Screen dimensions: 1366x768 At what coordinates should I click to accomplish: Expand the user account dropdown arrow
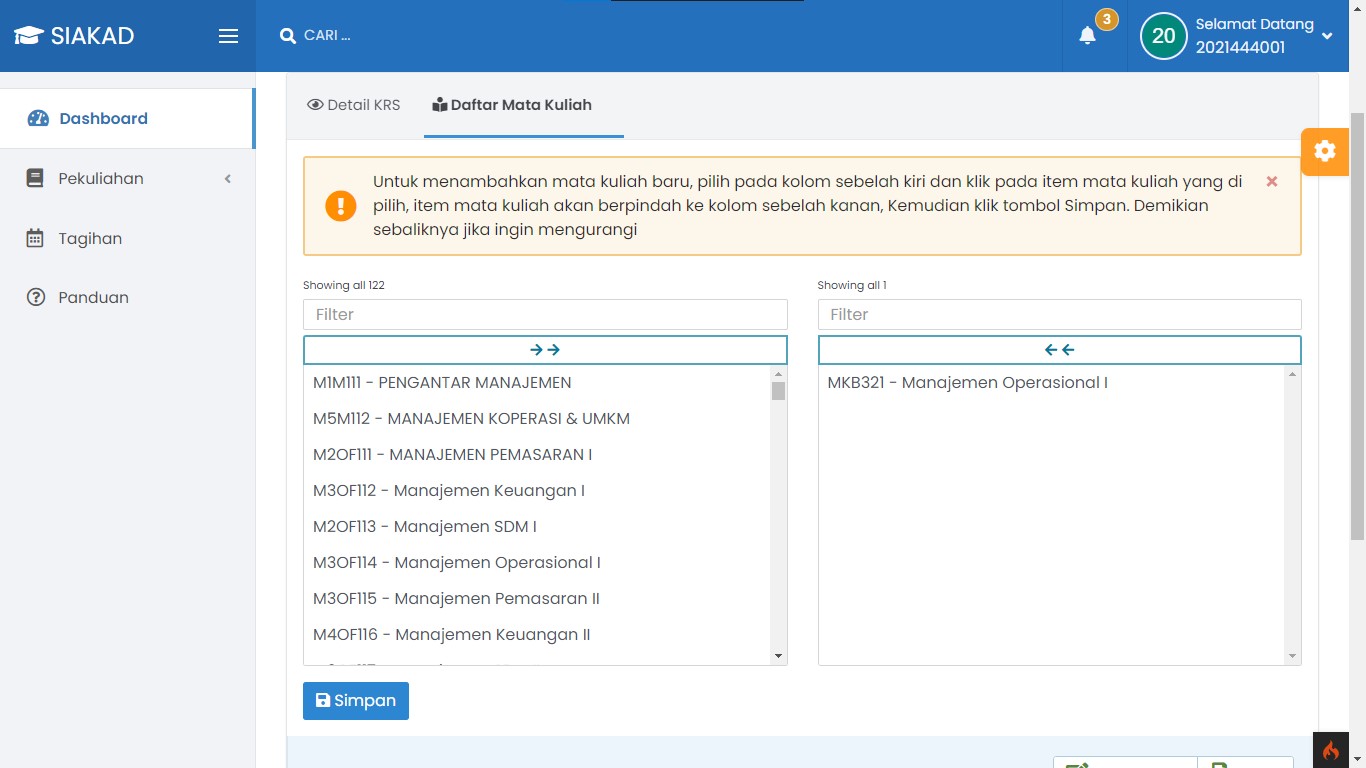pyautogui.click(x=1327, y=36)
